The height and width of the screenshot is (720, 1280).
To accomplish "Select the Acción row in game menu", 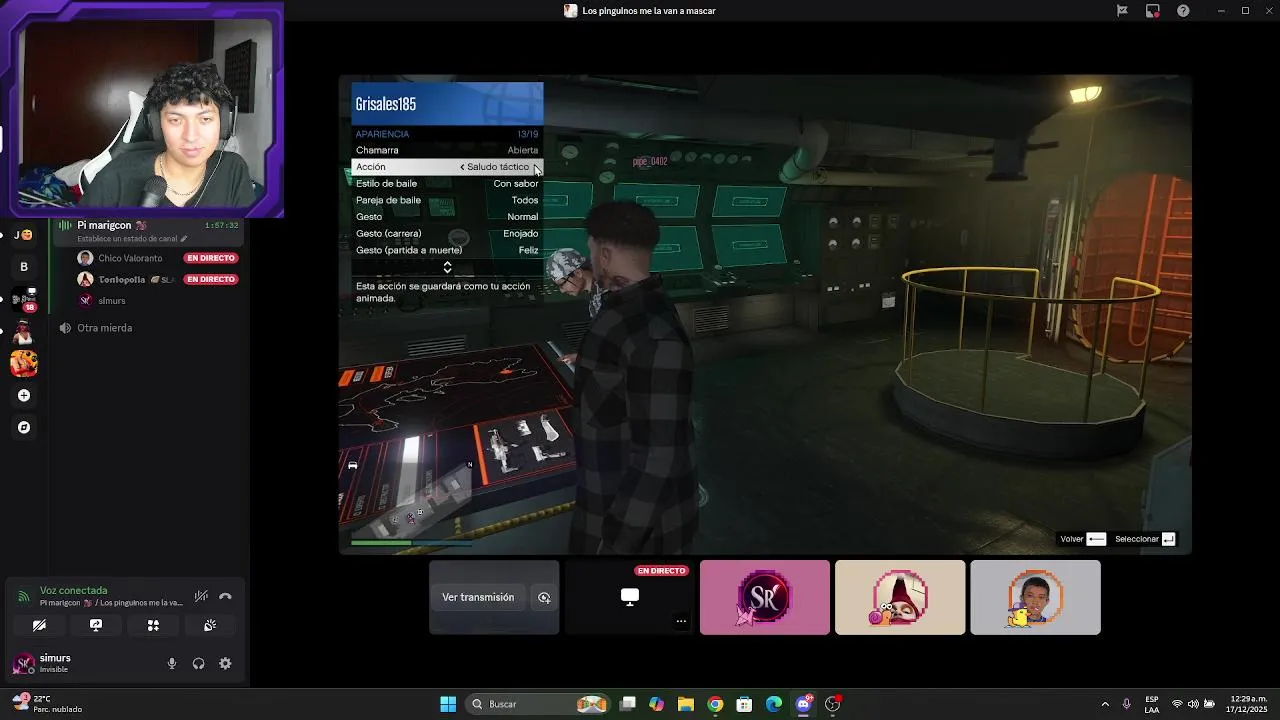I will pyautogui.click(x=447, y=167).
